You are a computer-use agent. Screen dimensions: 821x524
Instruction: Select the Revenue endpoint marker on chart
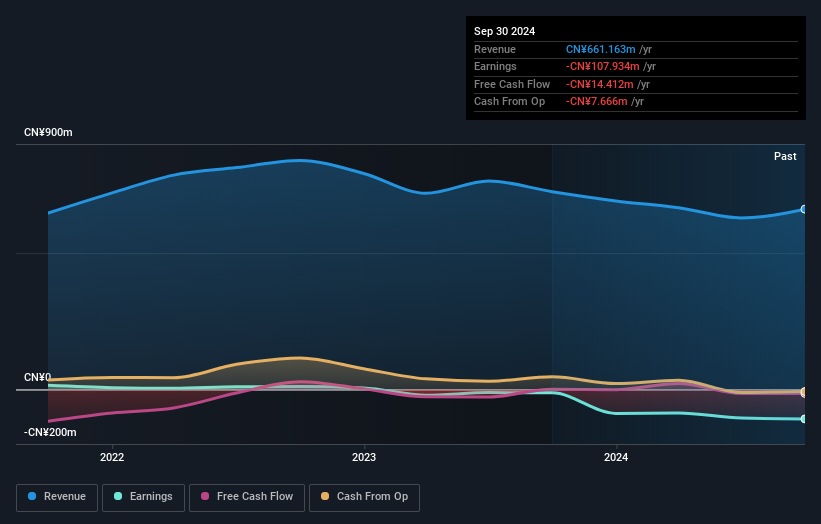pos(804,209)
